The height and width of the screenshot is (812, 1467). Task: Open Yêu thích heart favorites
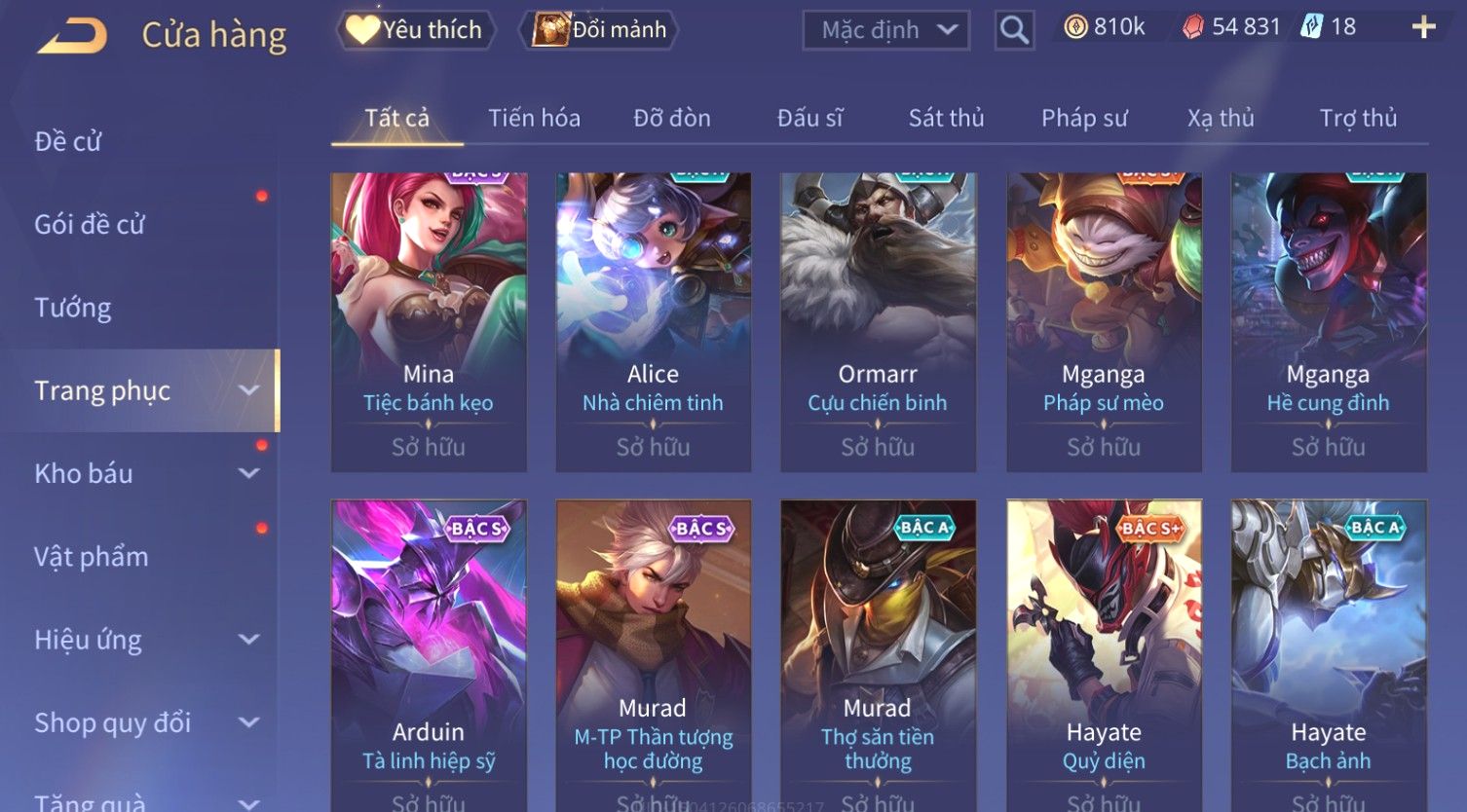point(416,30)
